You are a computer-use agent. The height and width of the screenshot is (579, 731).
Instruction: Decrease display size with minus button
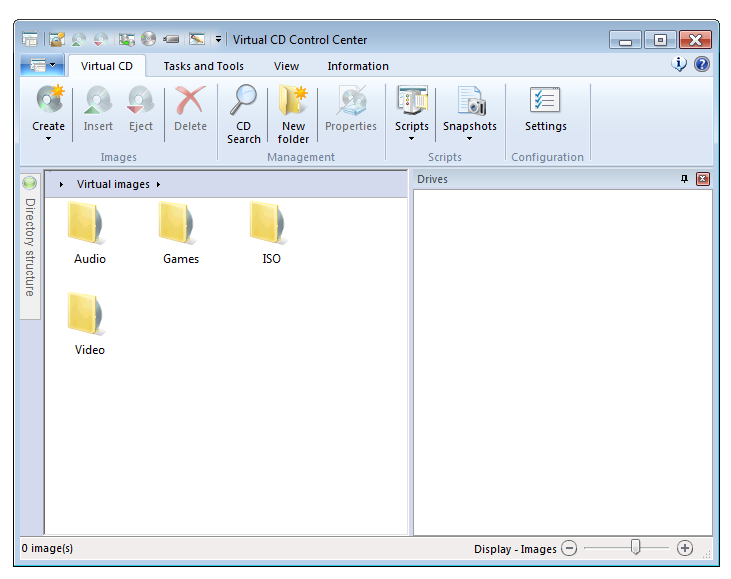coord(569,548)
